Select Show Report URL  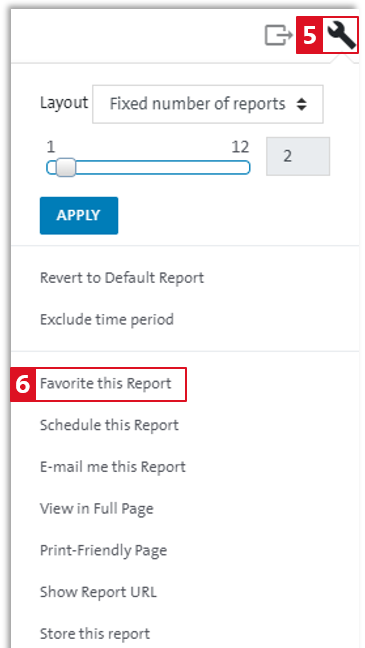pyautogui.click(x=98, y=592)
